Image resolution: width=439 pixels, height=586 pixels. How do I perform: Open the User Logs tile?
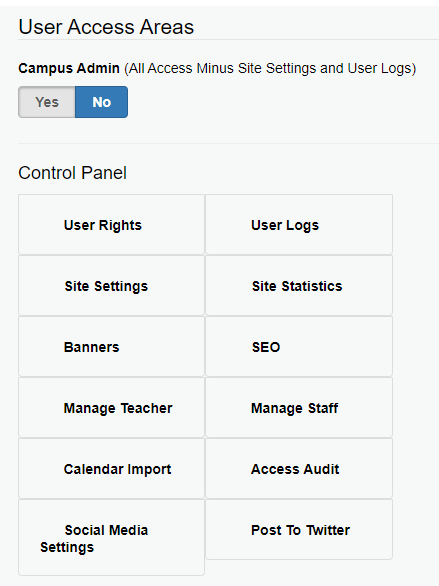(299, 225)
